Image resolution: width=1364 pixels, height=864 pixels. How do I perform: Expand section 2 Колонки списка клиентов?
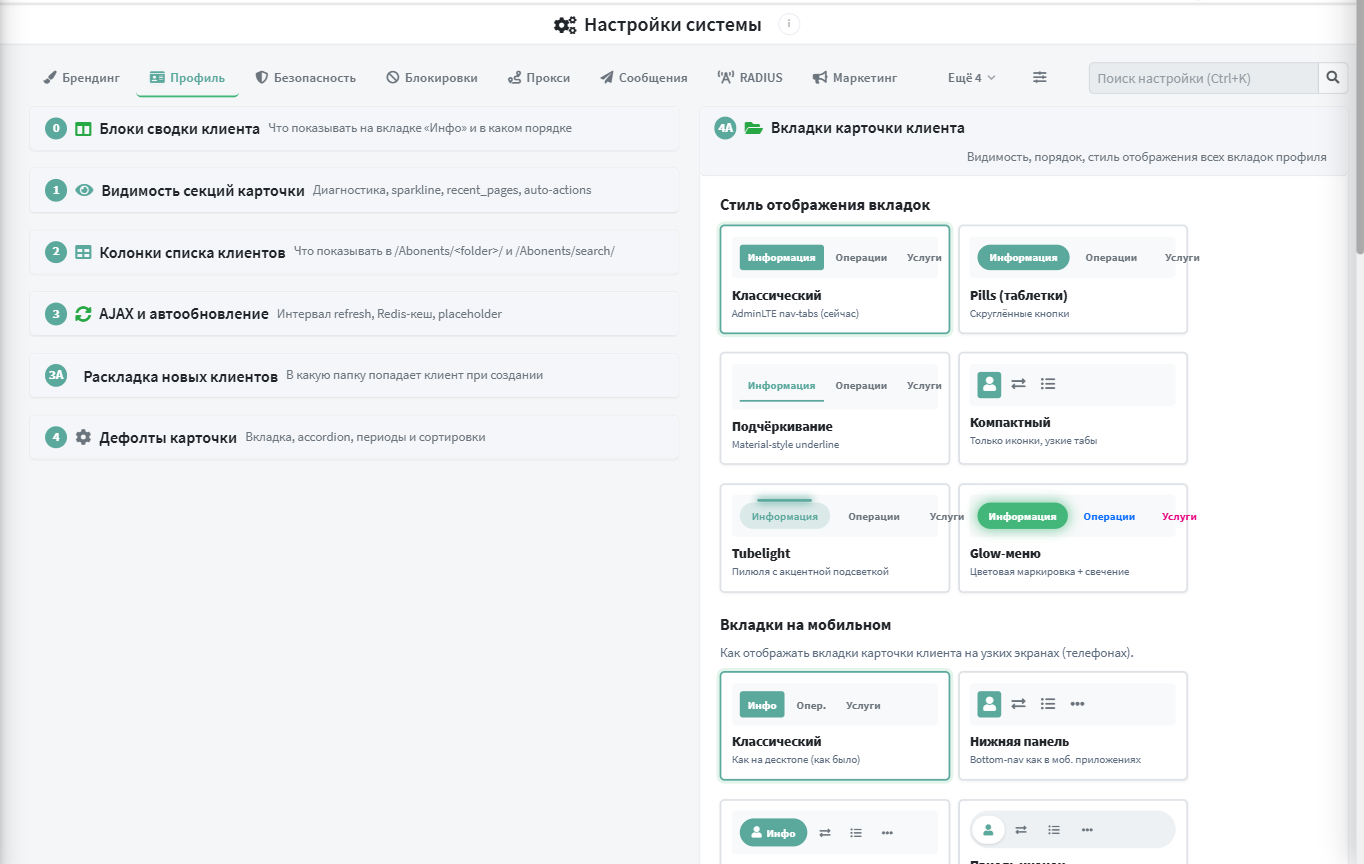click(354, 252)
